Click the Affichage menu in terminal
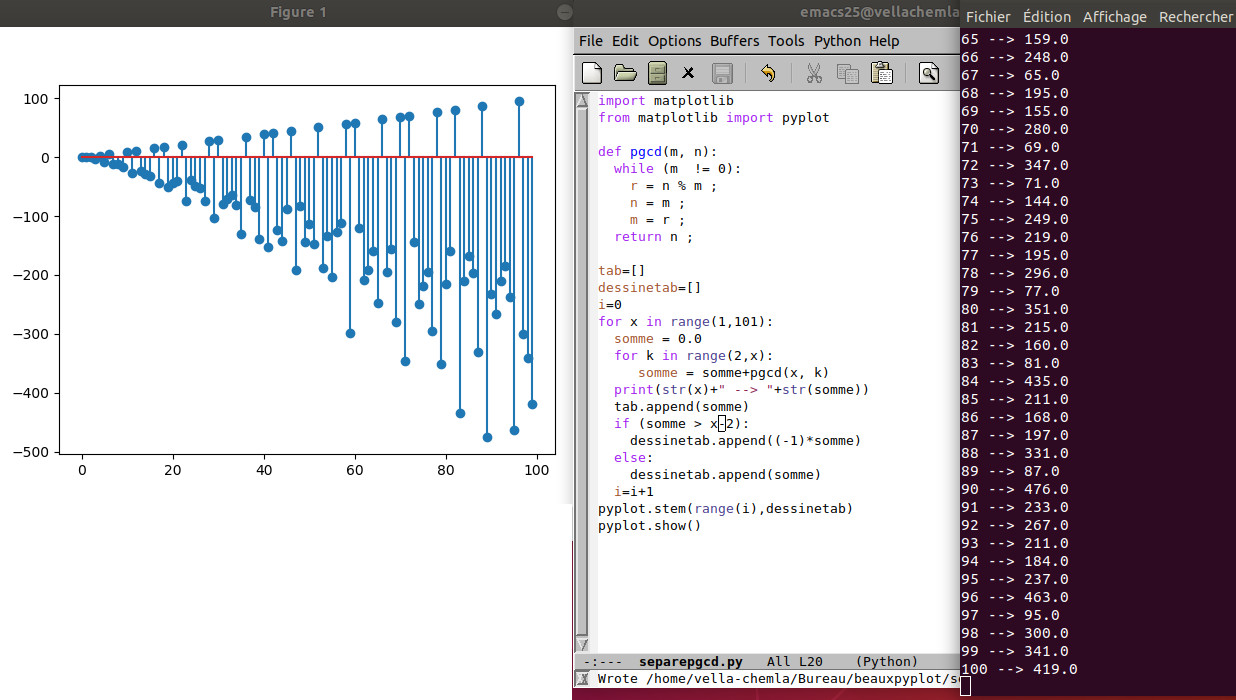Screen dimensions: 1236x700 click(1115, 17)
